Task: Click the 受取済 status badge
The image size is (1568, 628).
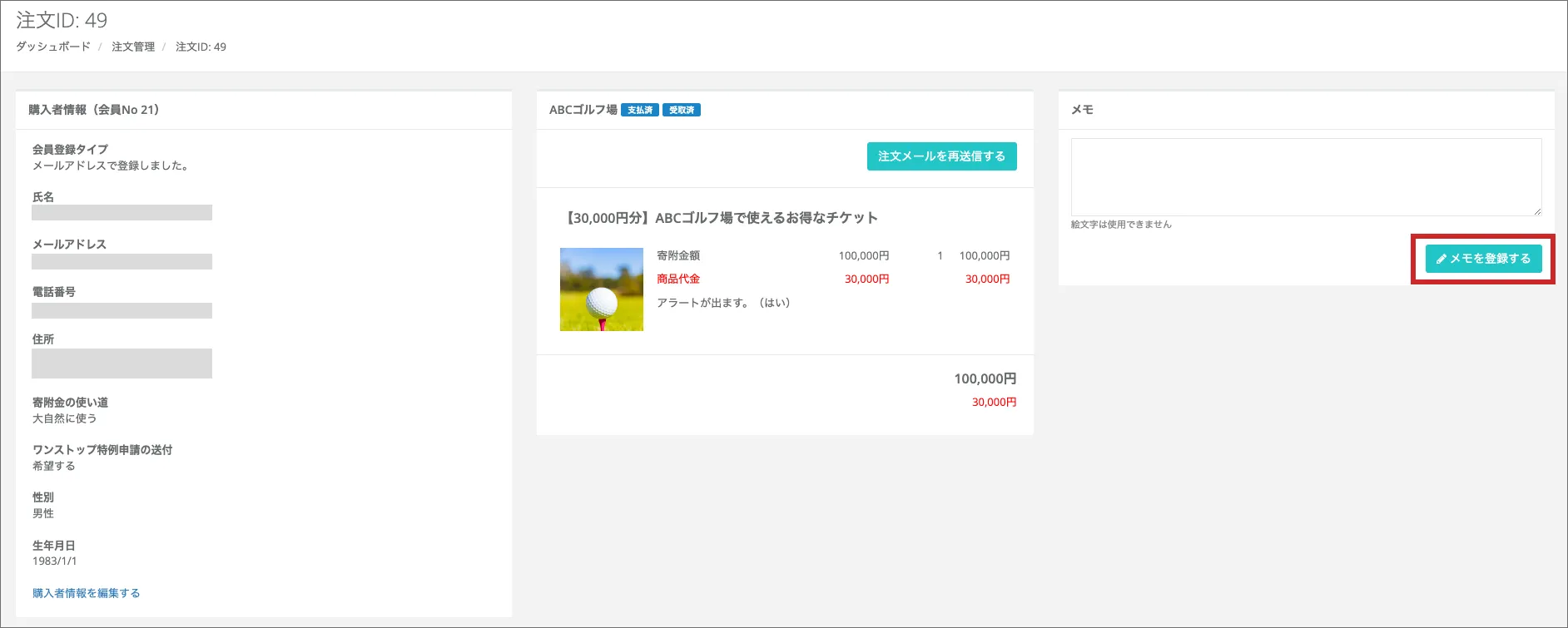Action: [682, 110]
